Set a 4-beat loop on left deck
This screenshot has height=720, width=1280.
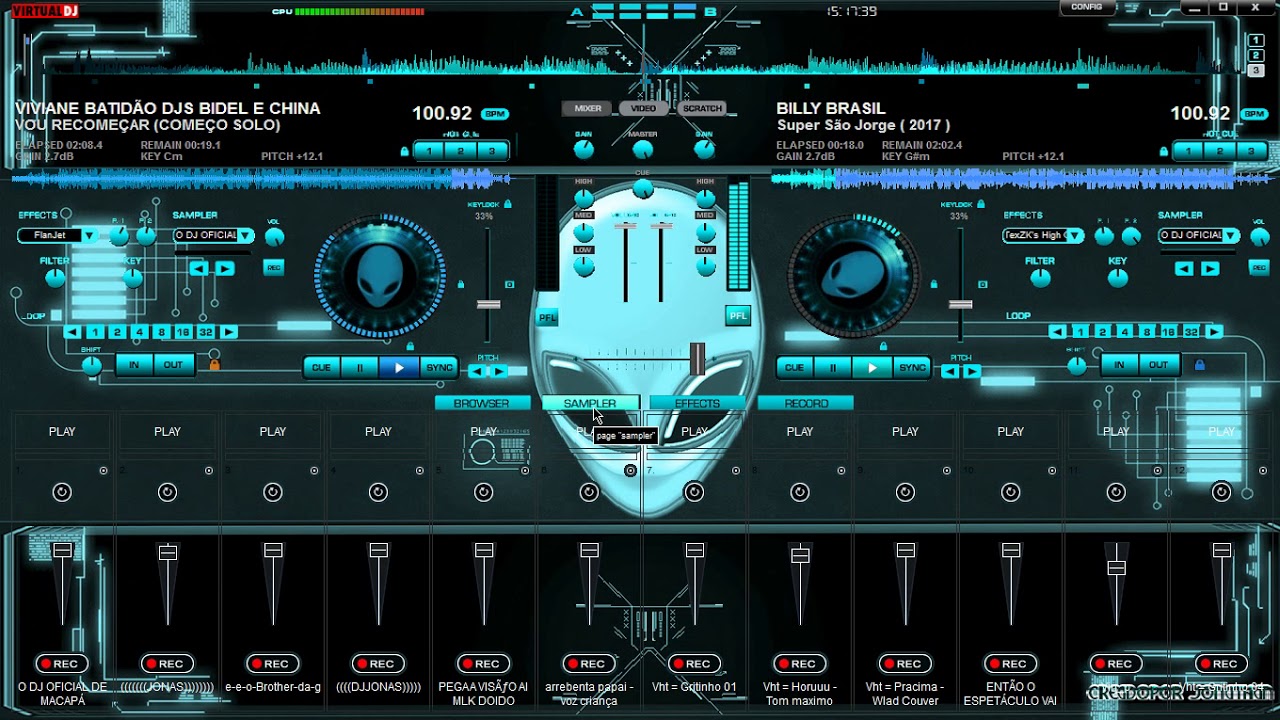coord(139,332)
